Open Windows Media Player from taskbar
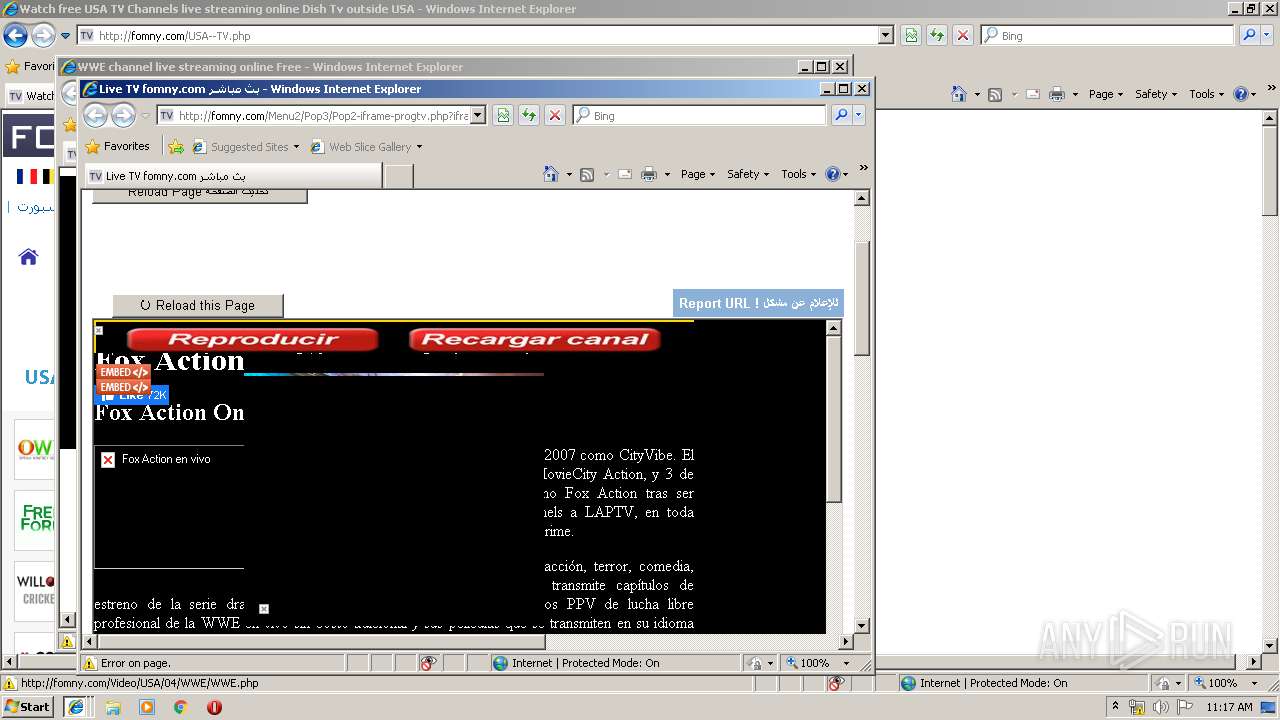 coord(147,707)
